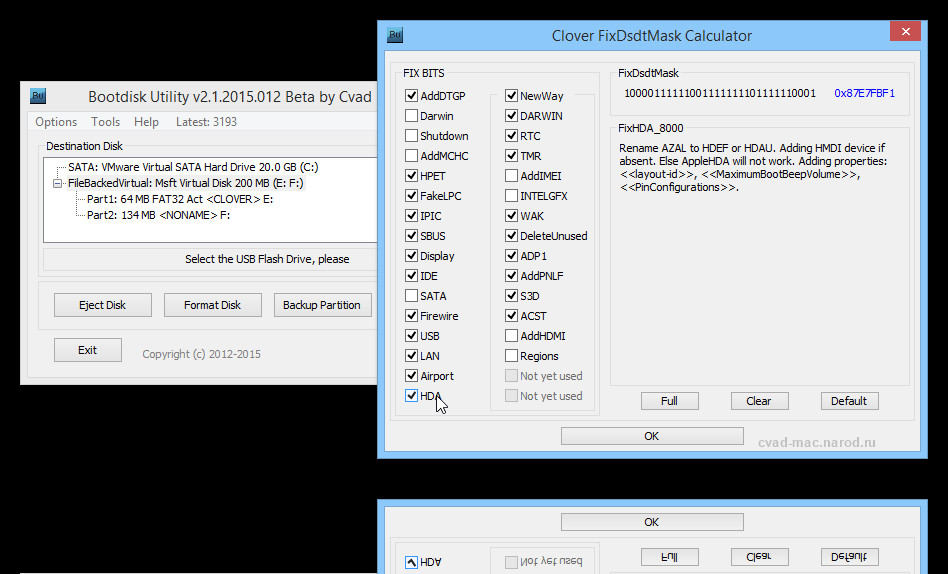The image size is (948, 574).
Task: Enable the Shutdown fix checkbox
Action: [x=411, y=135]
